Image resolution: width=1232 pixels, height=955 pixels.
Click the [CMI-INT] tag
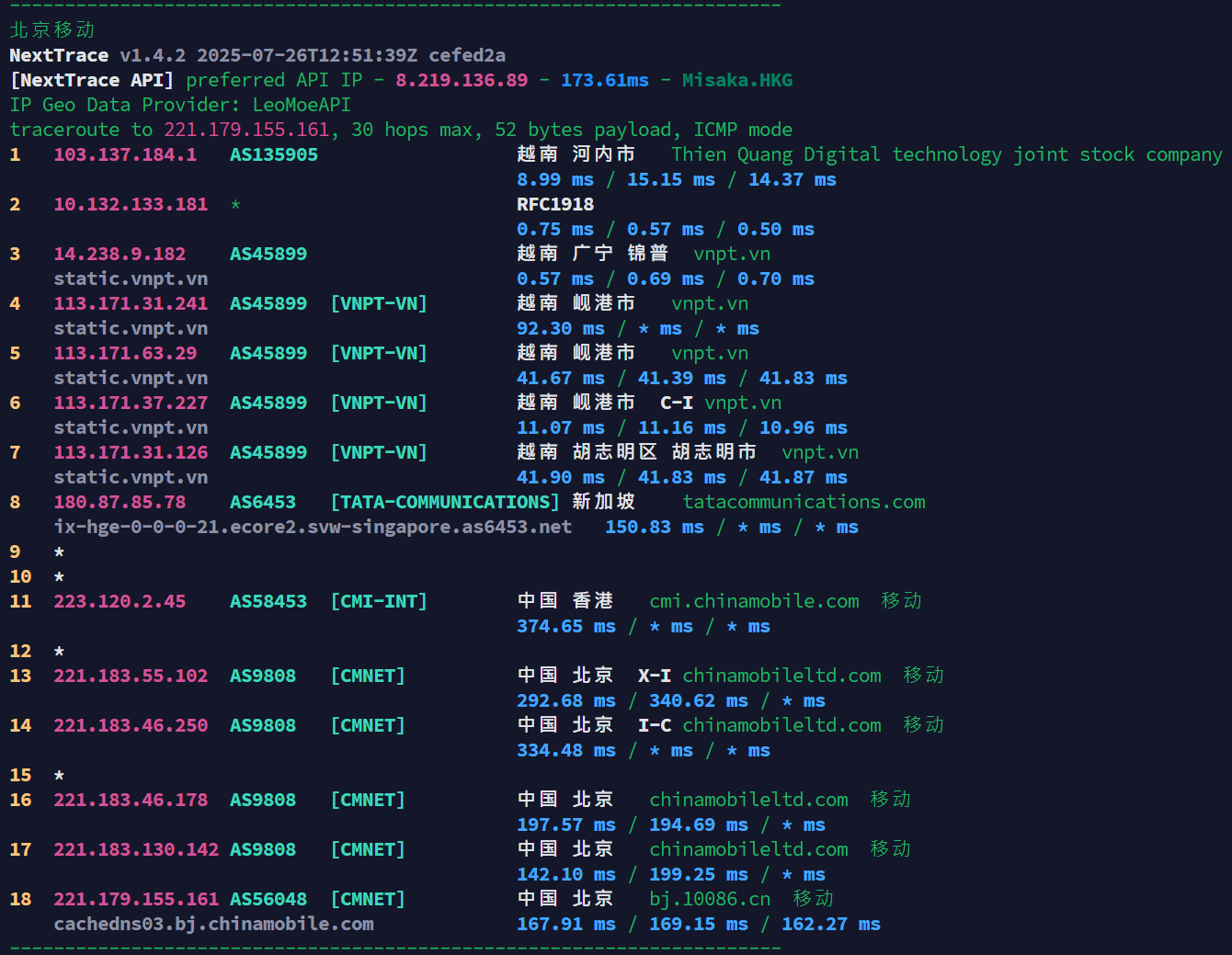coord(379,601)
